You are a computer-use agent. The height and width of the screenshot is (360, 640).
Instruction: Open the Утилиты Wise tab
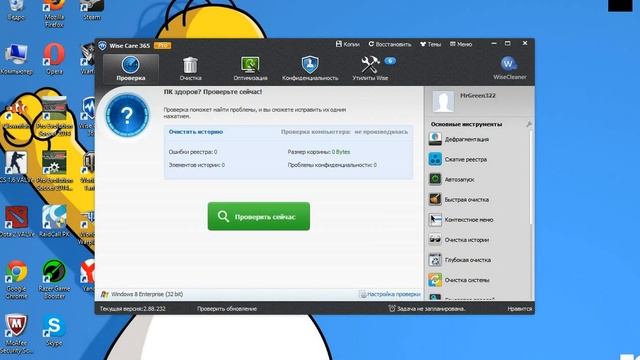coord(370,69)
